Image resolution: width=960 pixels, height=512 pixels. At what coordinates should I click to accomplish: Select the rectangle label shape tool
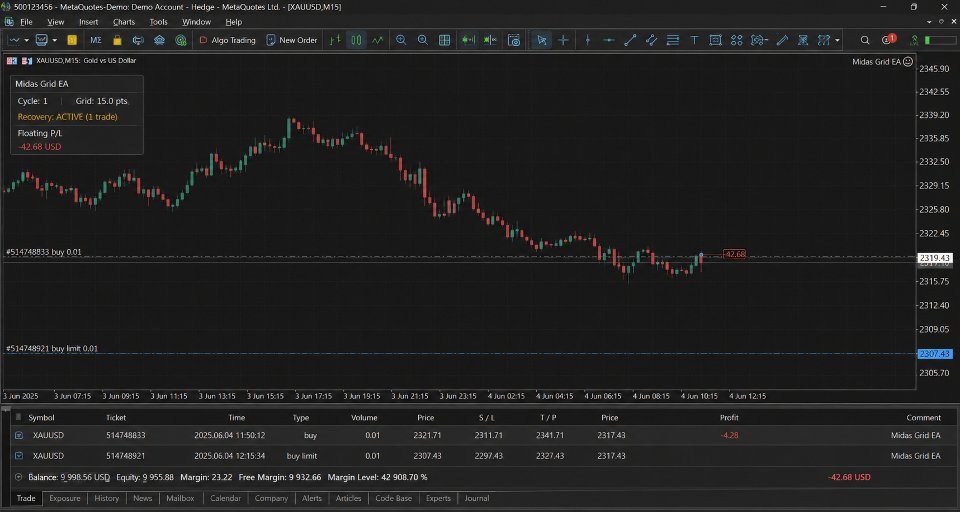[x=715, y=40]
